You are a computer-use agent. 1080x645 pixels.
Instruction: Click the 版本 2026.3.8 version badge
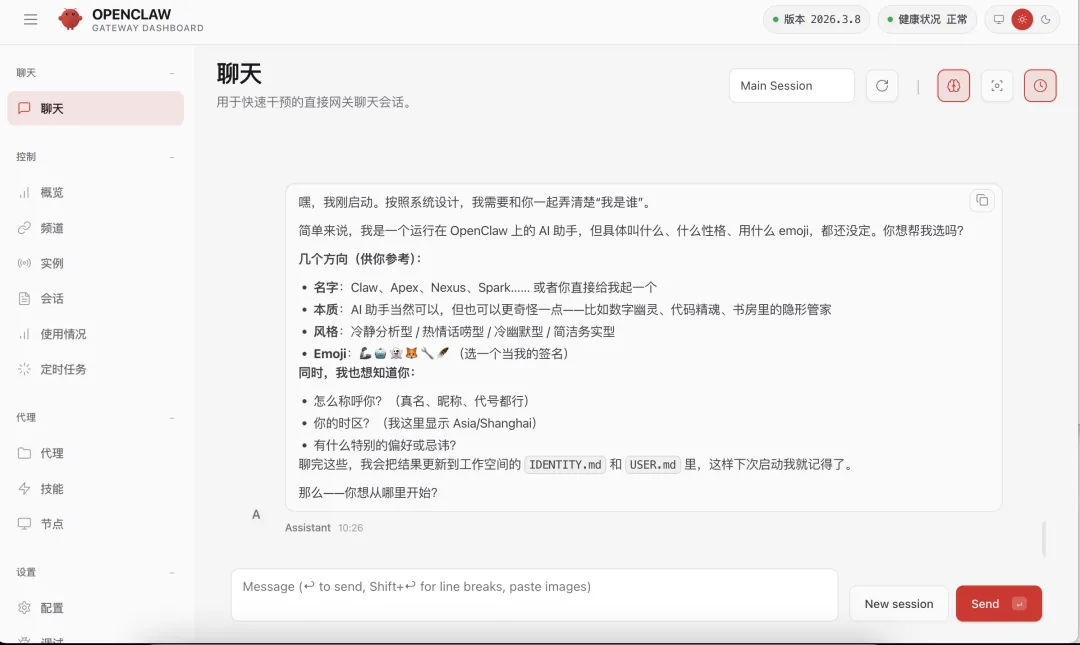(x=816, y=19)
